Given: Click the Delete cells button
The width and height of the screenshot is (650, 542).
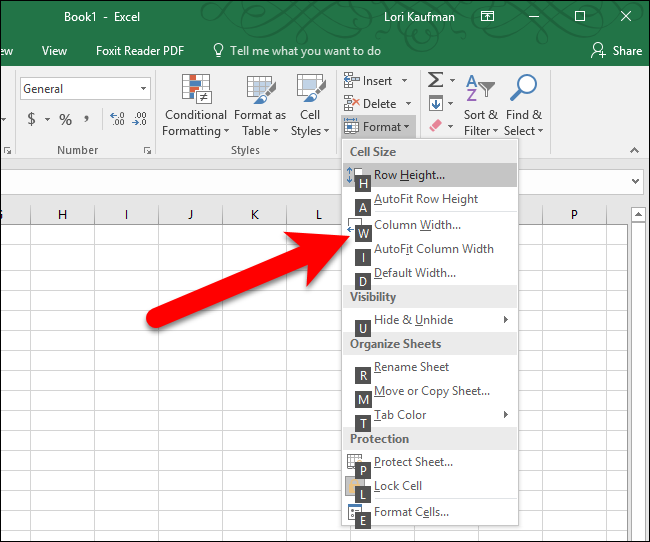Looking at the screenshot, I should click(x=371, y=104).
